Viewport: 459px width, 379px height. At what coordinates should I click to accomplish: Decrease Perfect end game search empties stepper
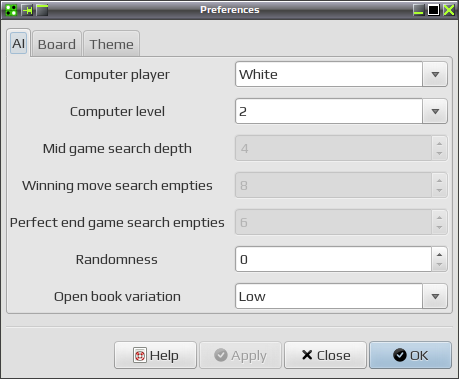tap(439, 228)
